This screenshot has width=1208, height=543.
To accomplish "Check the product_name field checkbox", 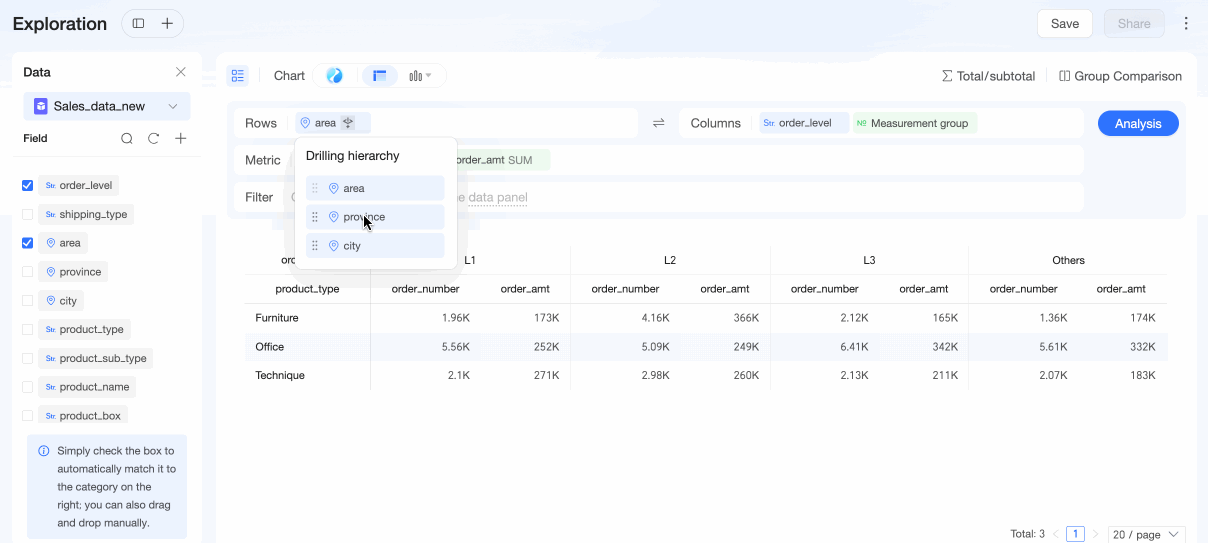I will tap(28, 387).
